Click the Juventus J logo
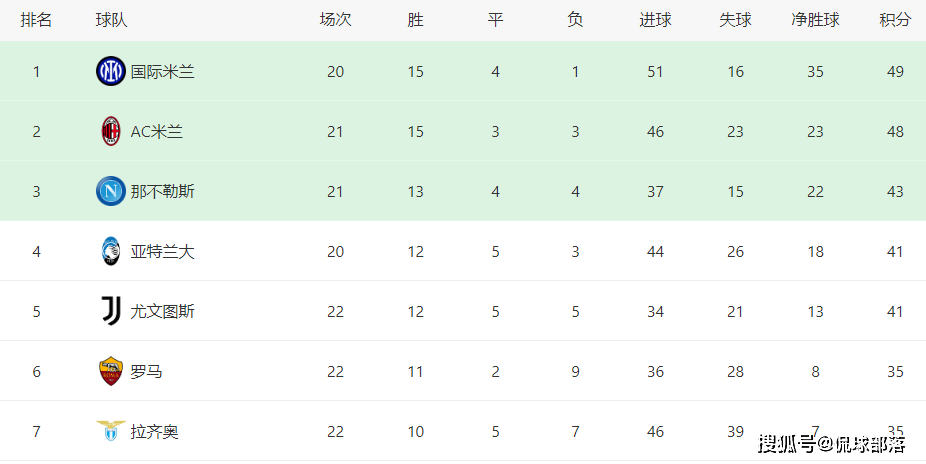 tap(111, 311)
